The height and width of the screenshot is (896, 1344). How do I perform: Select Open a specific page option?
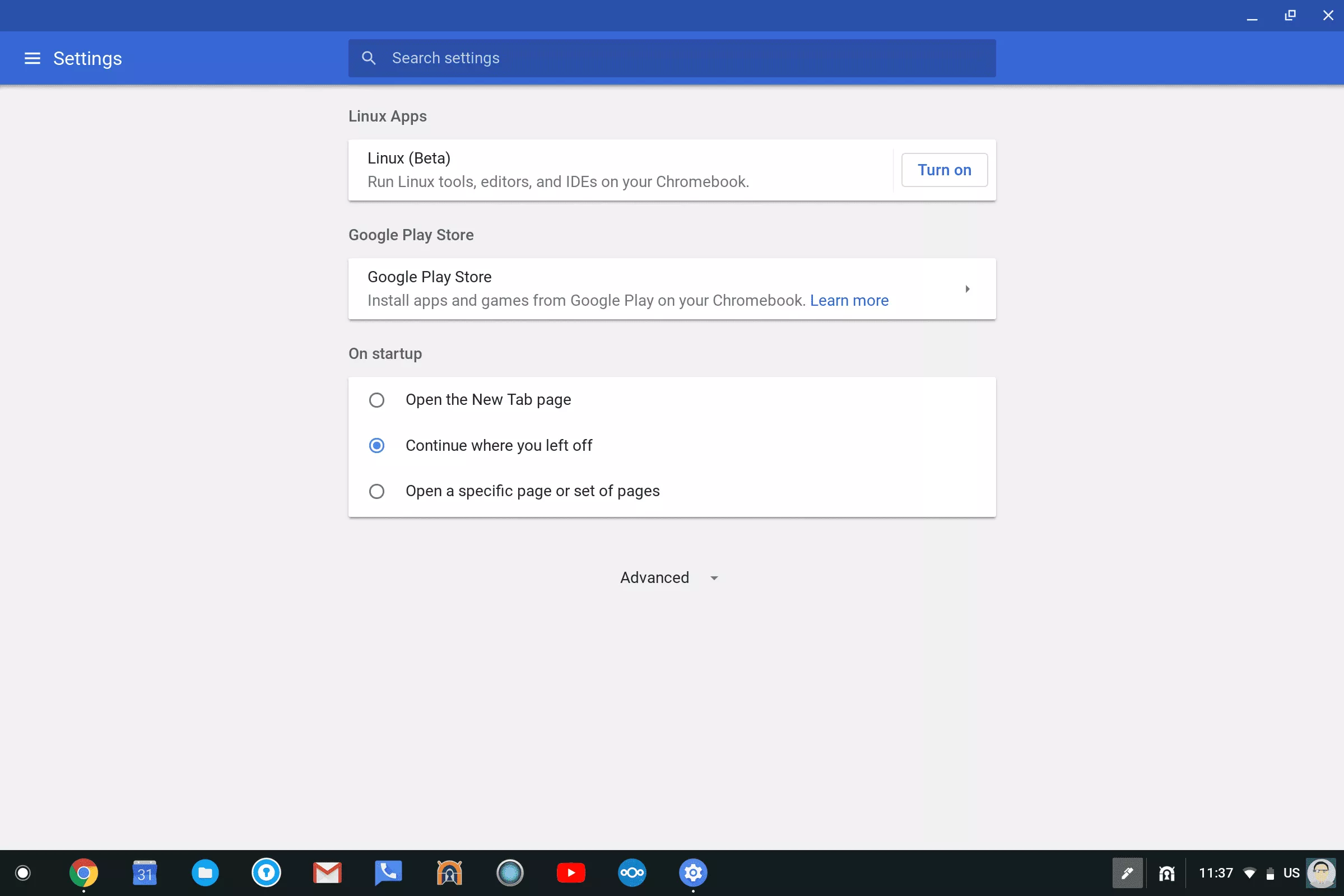pos(376,492)
